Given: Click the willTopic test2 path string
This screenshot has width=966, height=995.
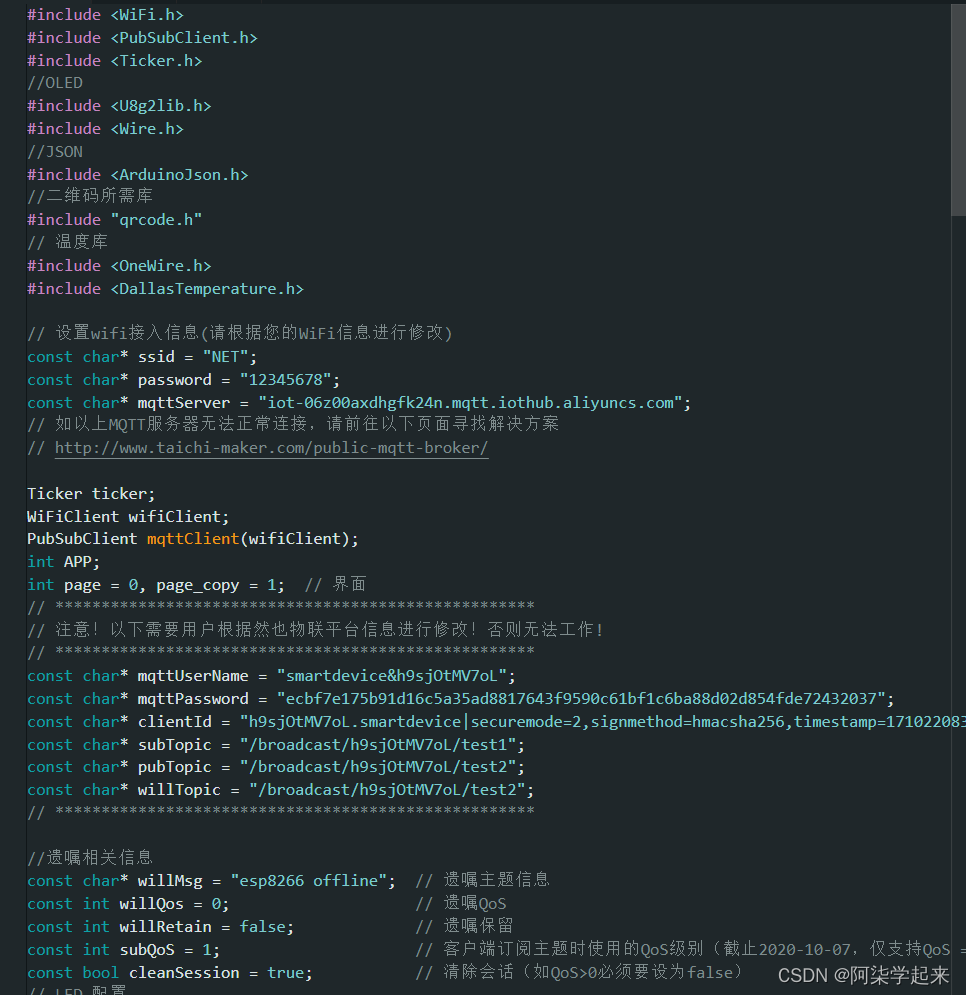Looking at the screenshot, I should click(391, 790).
